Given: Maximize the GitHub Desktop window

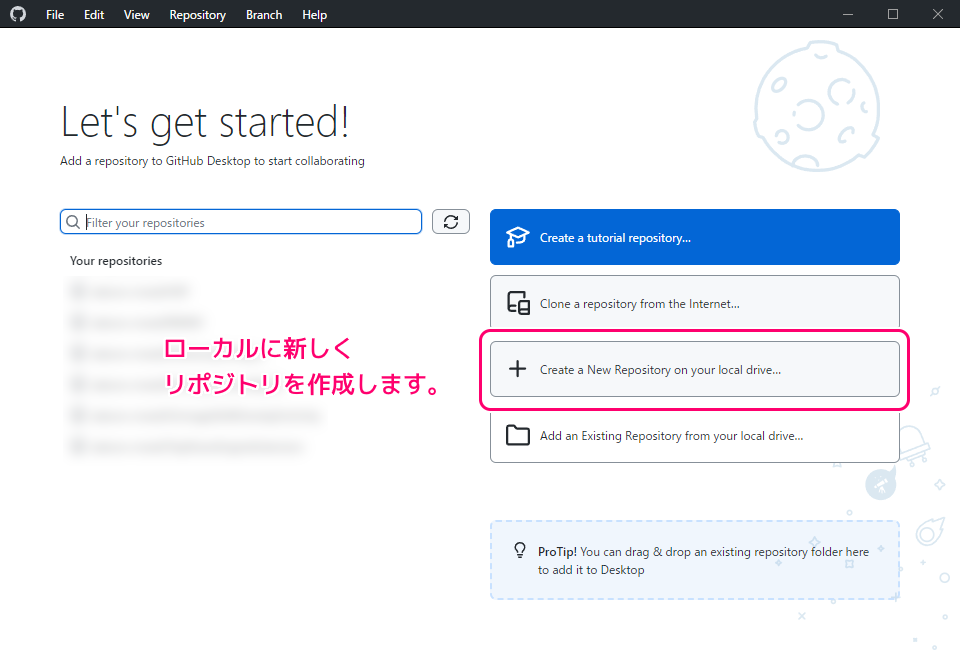Looking at the screenshot, I should click(x=893, y=14).
